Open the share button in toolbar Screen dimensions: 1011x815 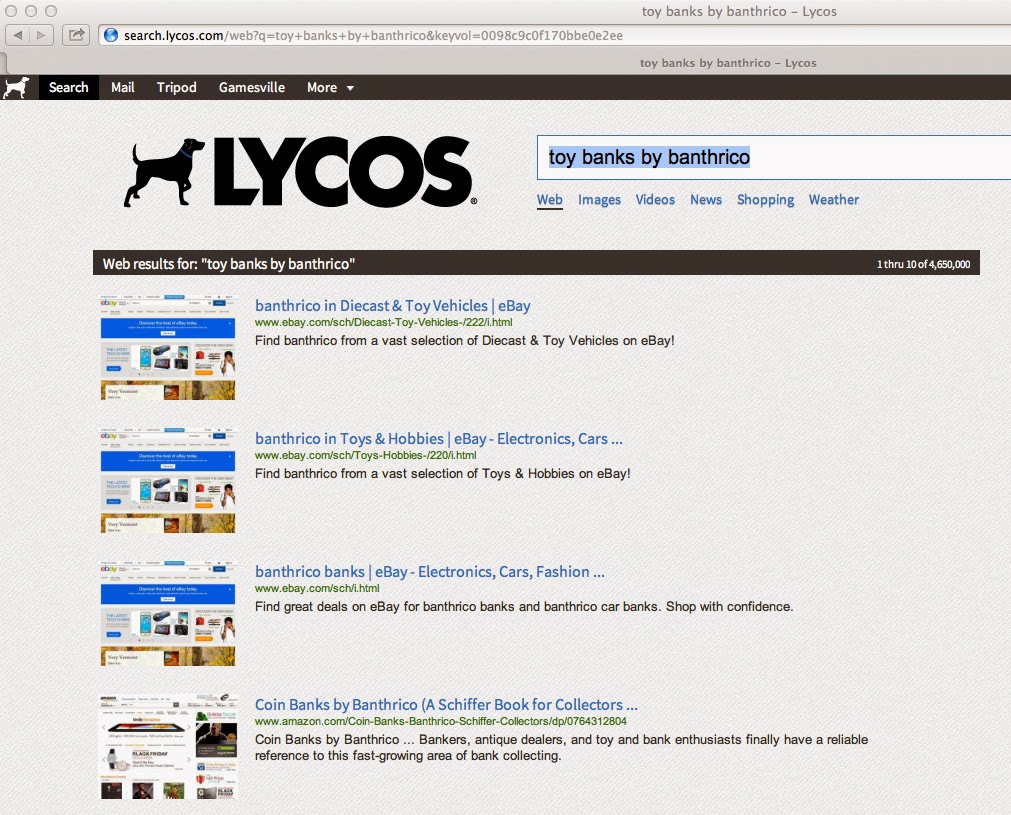tap(76, 35)
